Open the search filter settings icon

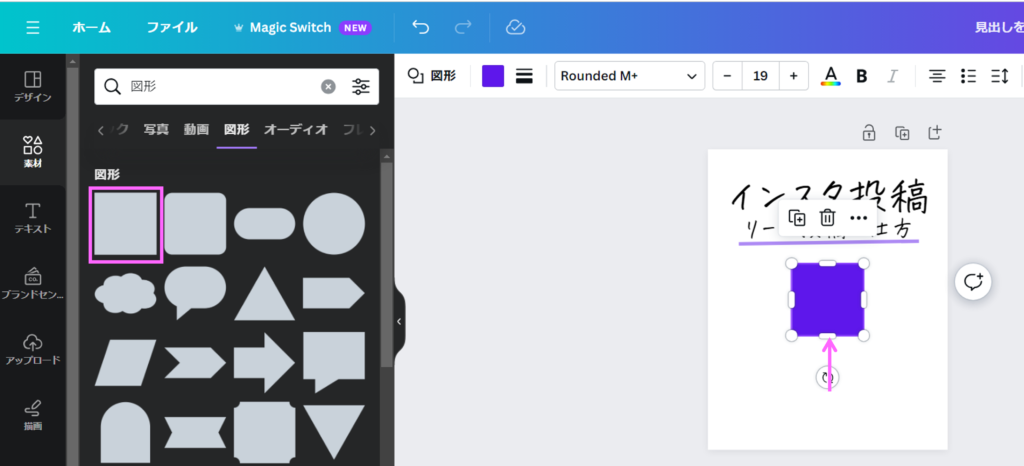[x=361, y=87]
